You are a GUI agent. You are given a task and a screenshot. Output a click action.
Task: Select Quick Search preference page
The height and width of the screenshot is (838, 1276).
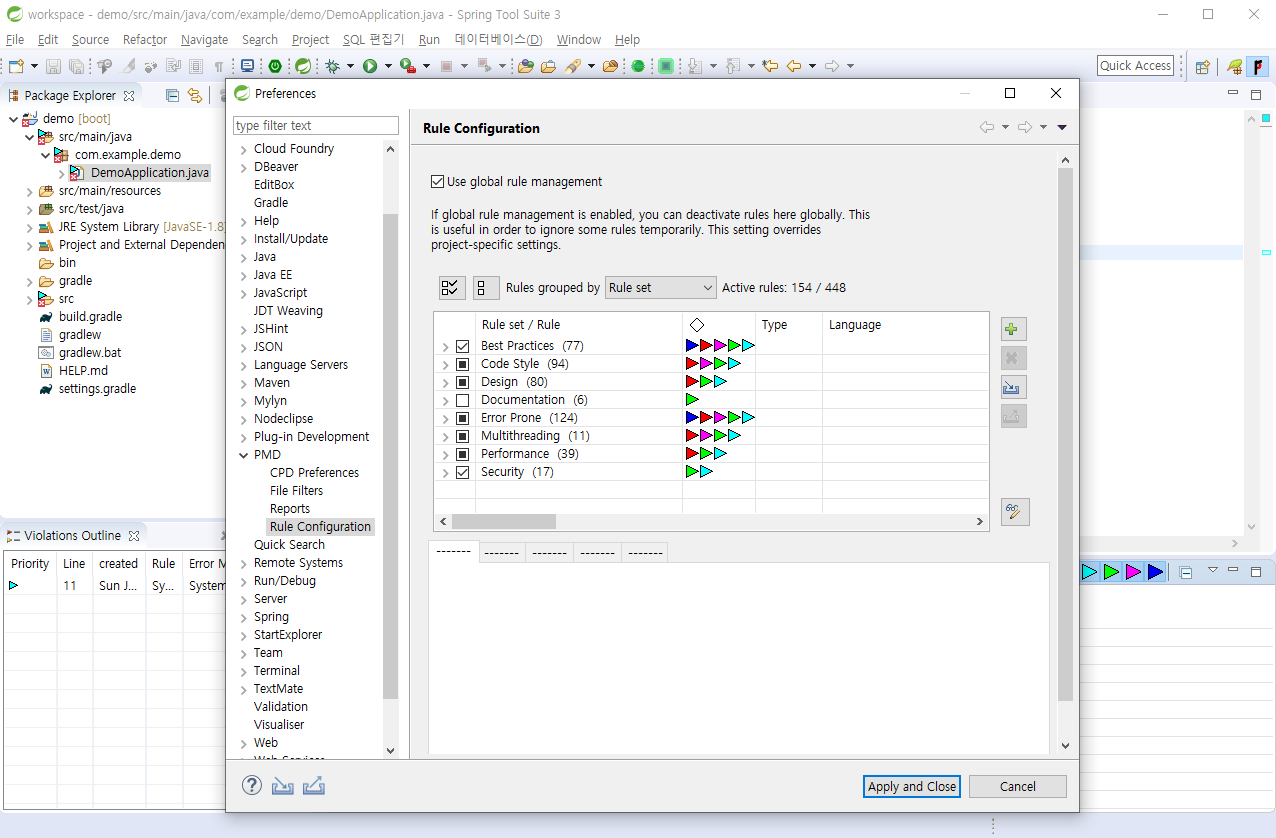click(289, 545)
